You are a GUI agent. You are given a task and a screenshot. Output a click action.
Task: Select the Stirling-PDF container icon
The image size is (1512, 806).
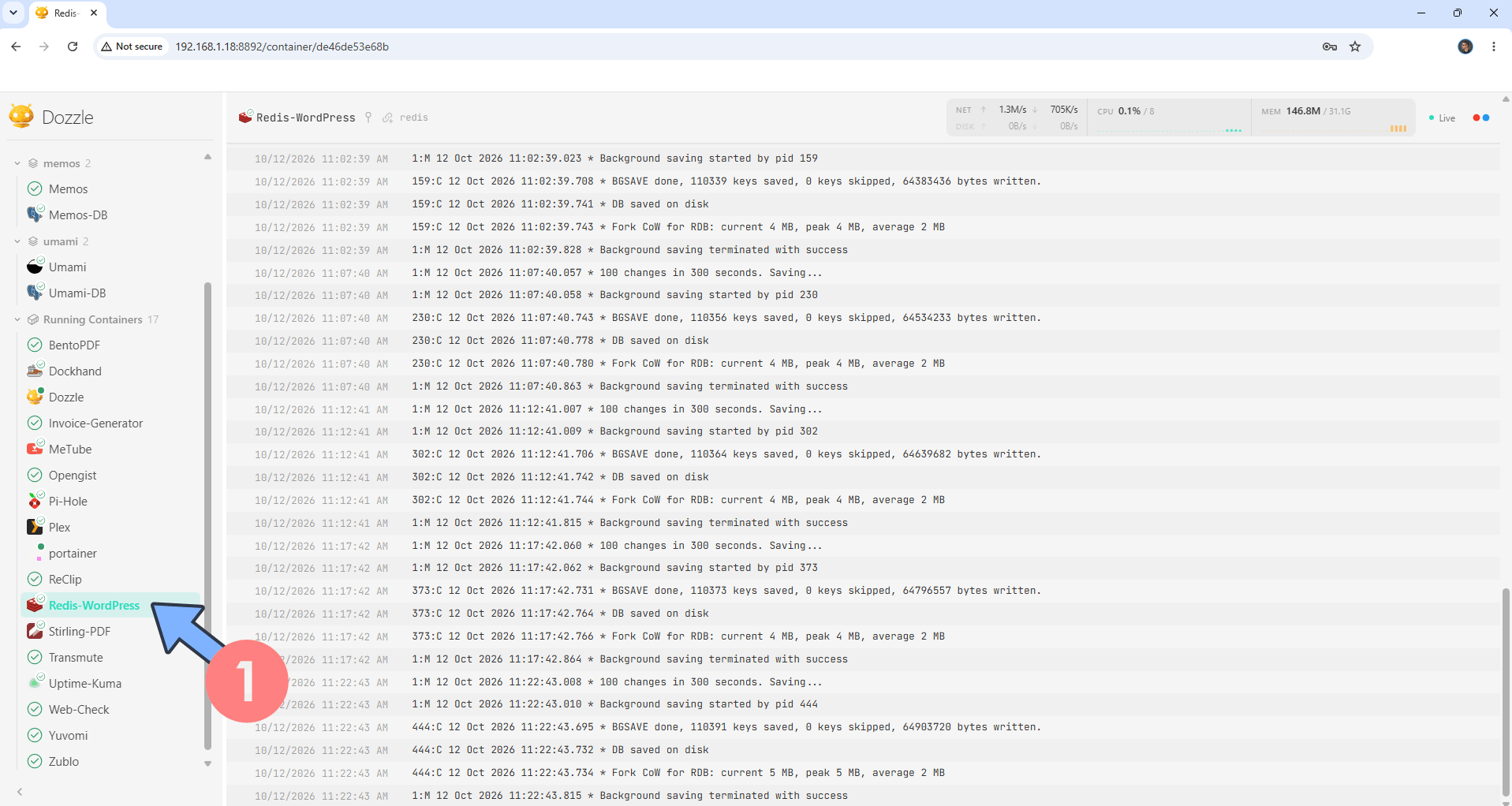[x=35, y=631]
